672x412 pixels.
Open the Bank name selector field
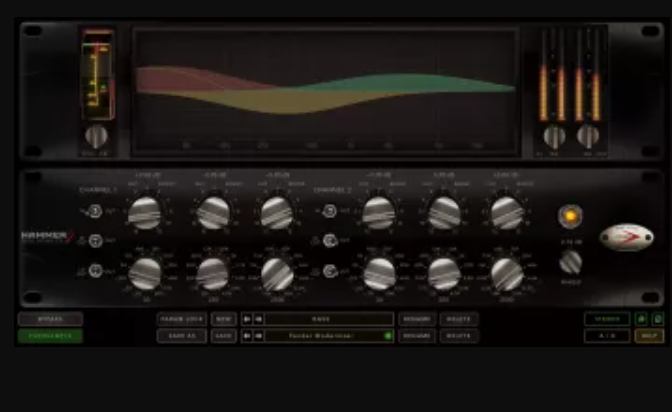pyautogui.click(x=329, y=319)
